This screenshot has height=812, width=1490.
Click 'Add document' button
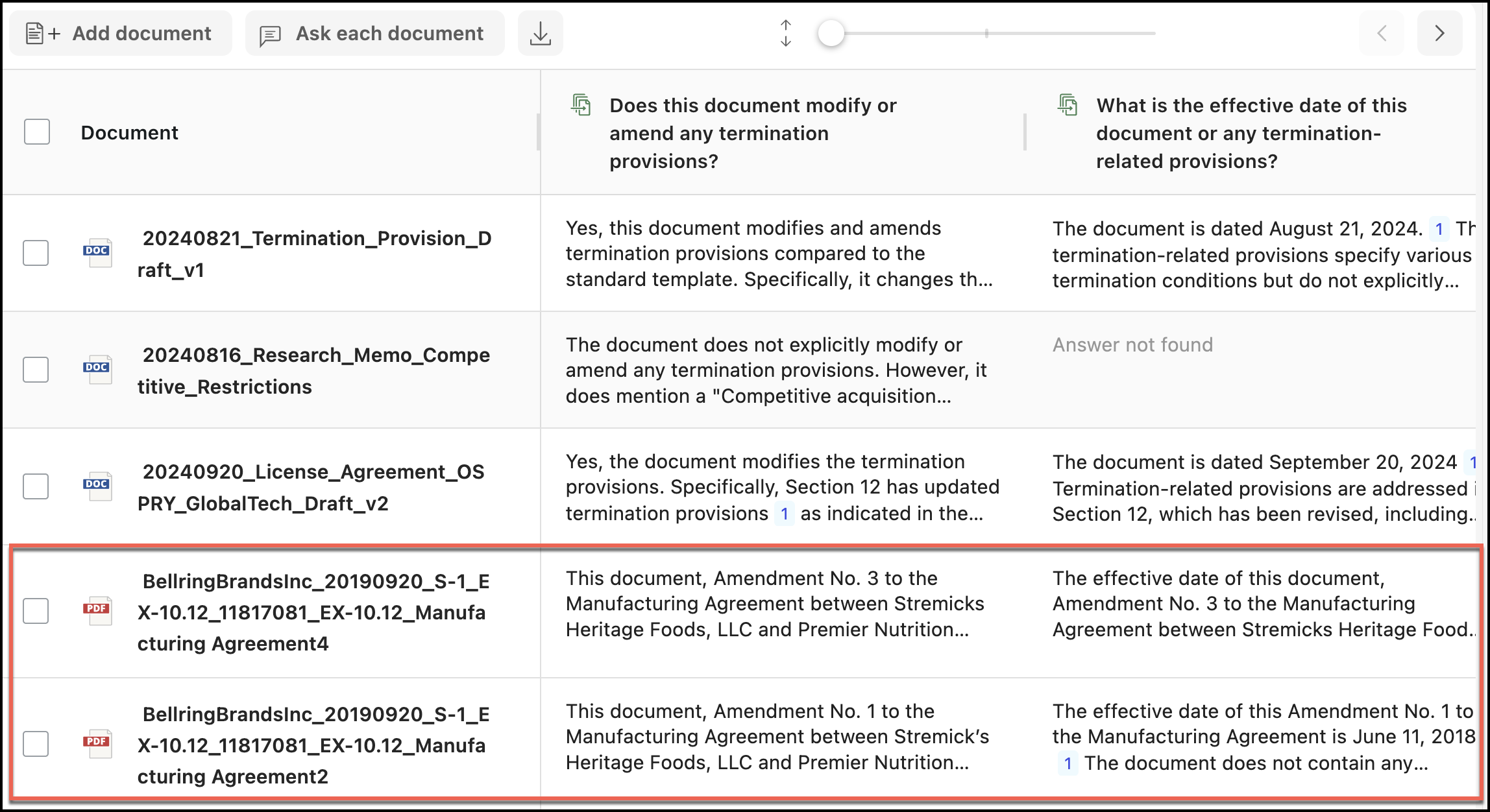[x=120, y=33]
